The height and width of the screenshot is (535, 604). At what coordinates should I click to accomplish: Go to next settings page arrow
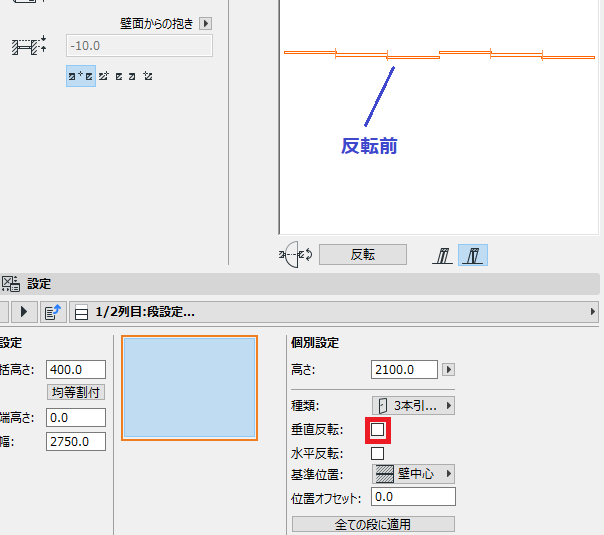click(x=24, y=312)
